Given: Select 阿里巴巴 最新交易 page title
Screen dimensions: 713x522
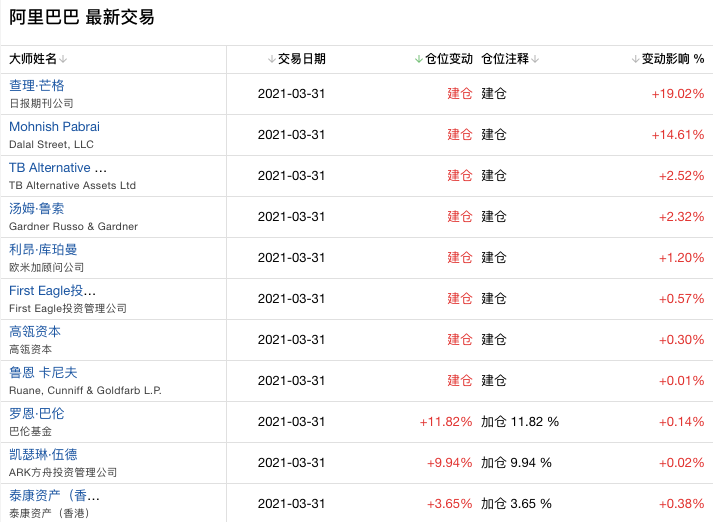Looking at the screenshot, I should pyautogui.click(x=82, y=17).
